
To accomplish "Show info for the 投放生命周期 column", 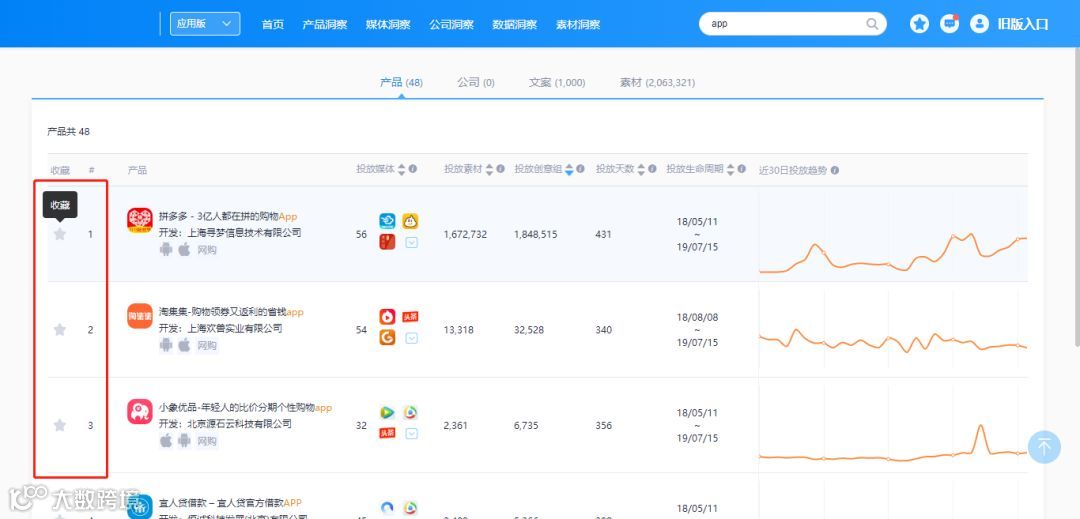I will coord(742,169).
